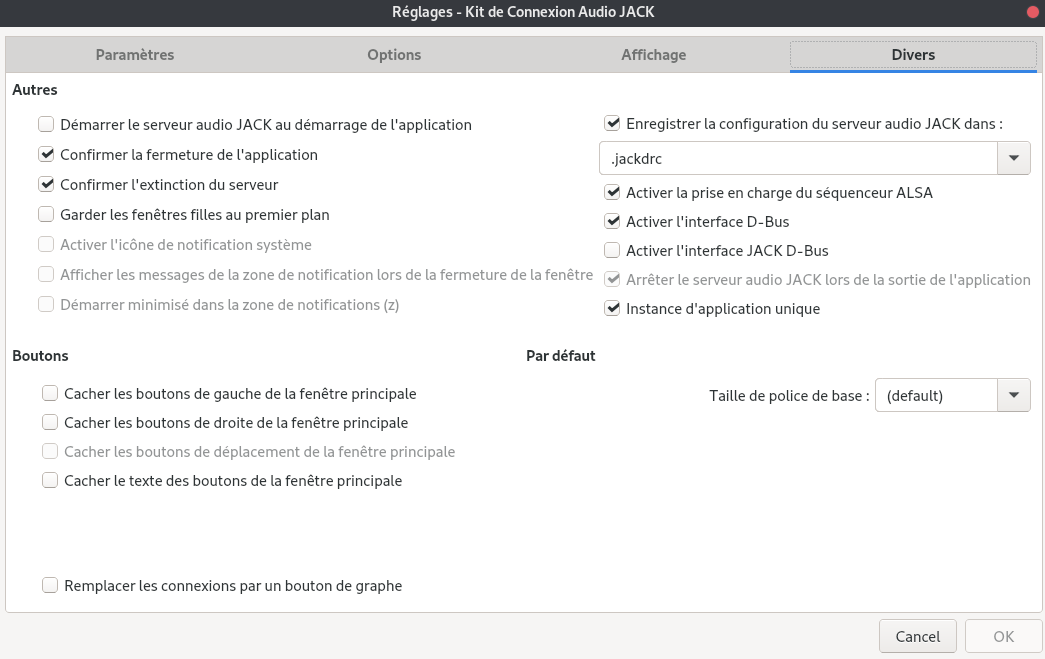Click inside the .jackdrc text field
Screen dimensions: 1045x659
coord(798,159)
